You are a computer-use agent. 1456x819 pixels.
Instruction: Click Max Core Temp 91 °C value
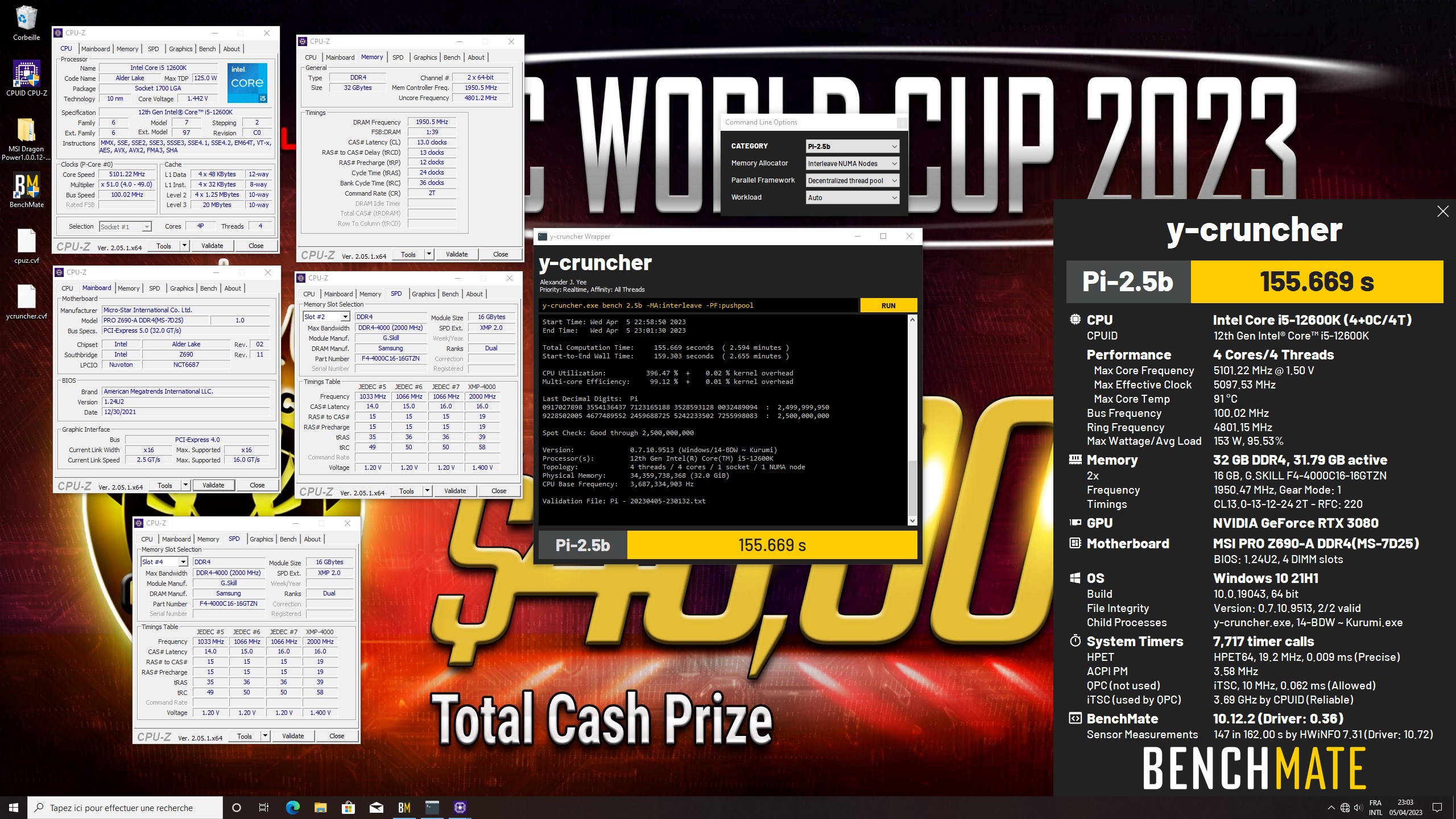(1226, 399)
